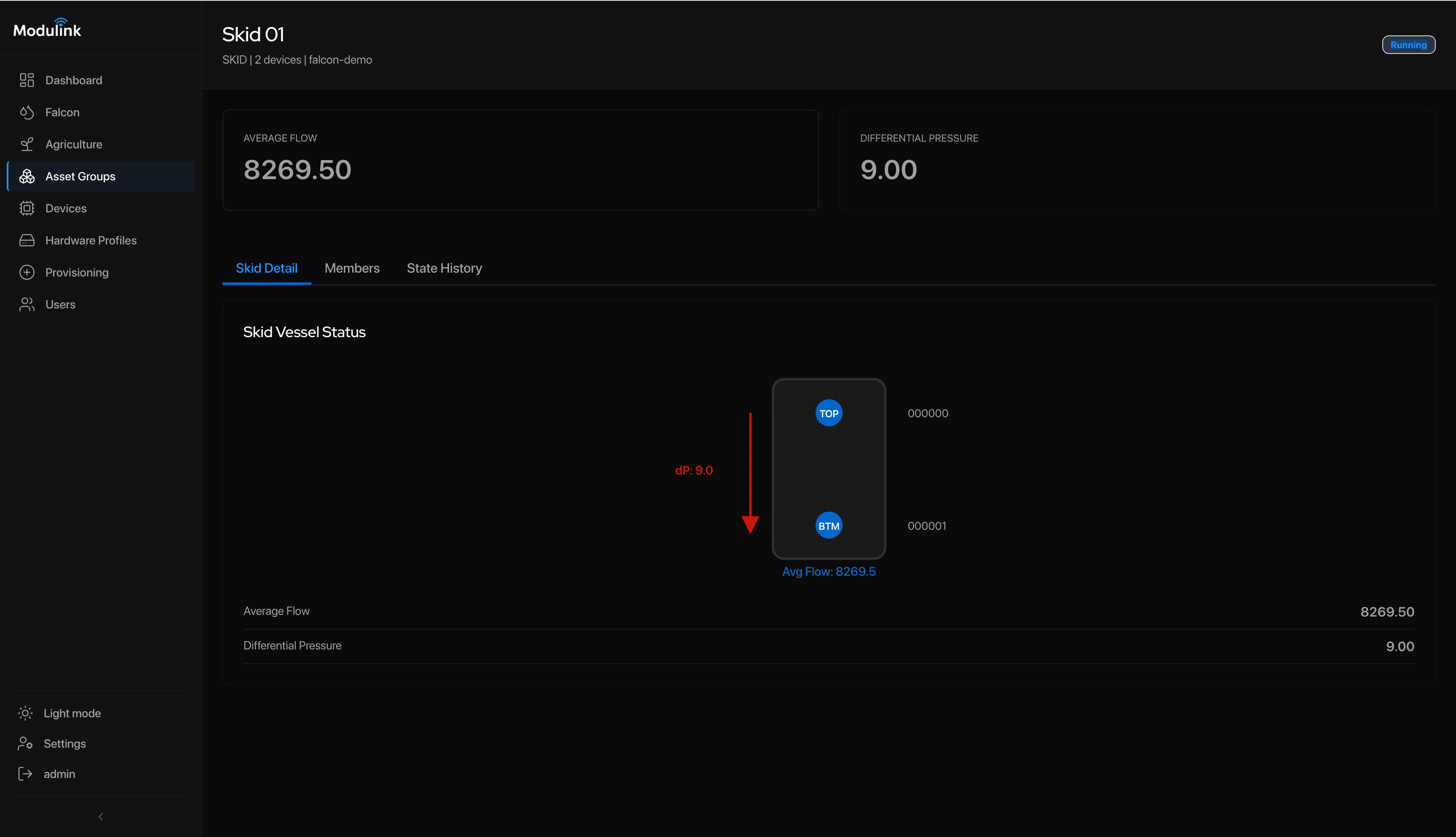Click the Devices chip icon

click(x=27, y=208)
